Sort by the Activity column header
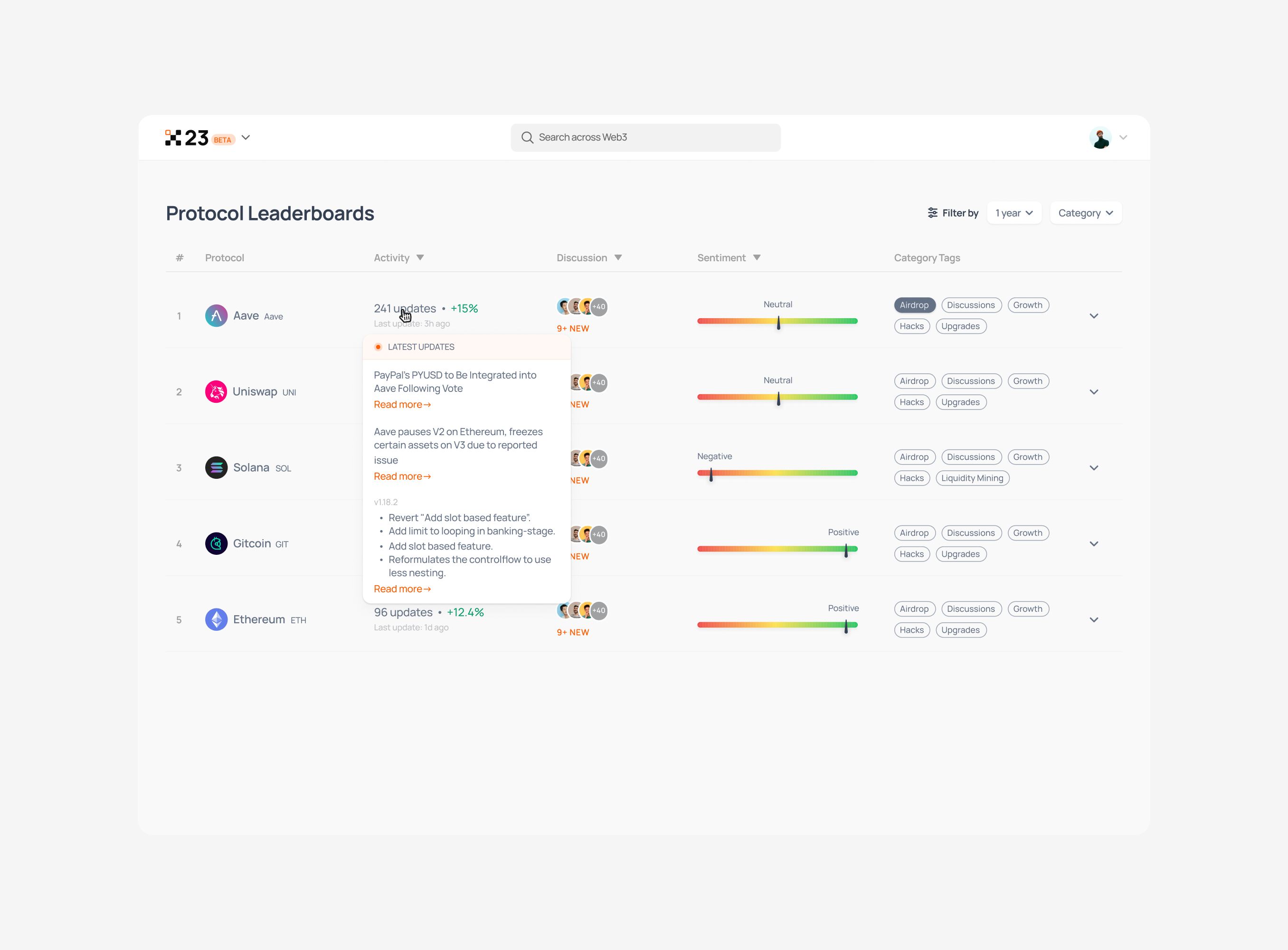This screenshot has height=950, width=1288. tap(398, 257)
